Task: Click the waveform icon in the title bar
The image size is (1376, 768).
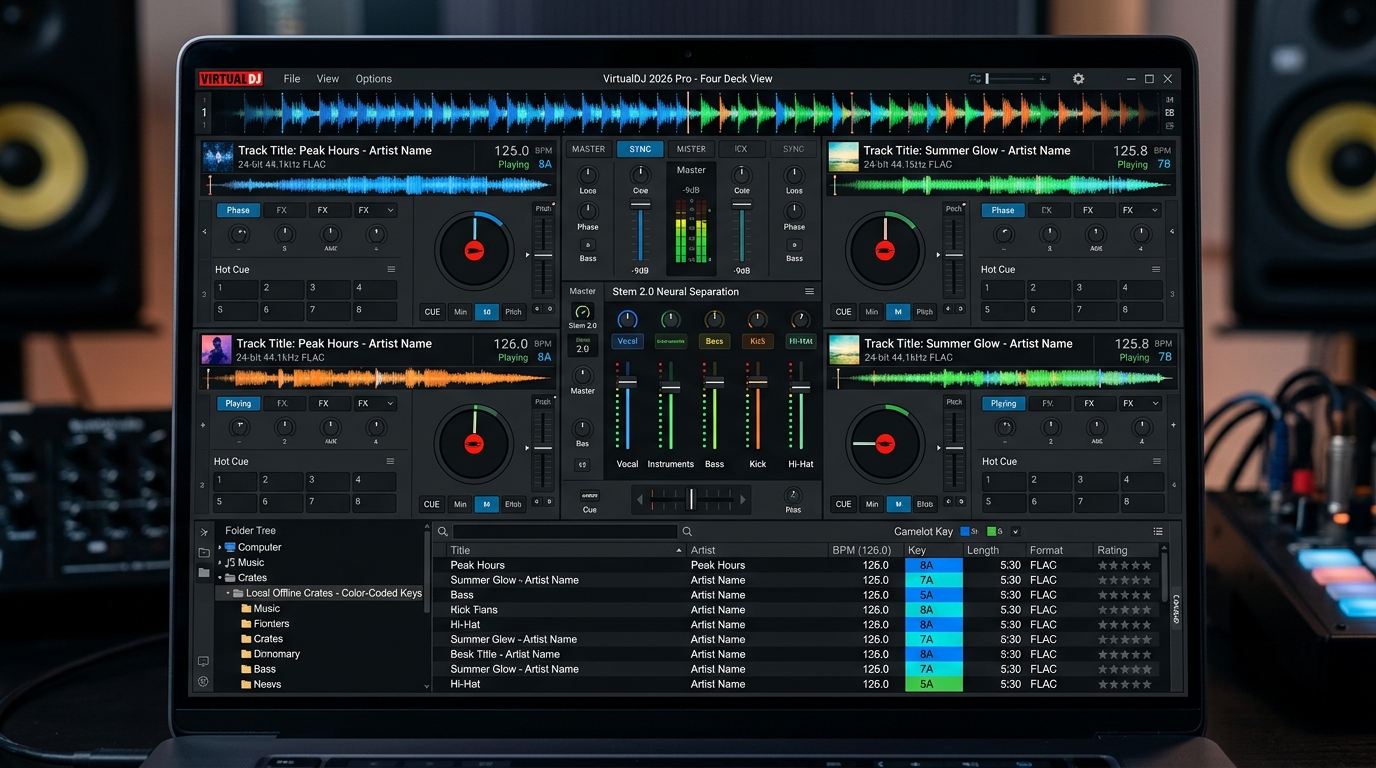Action: point(976,78)
